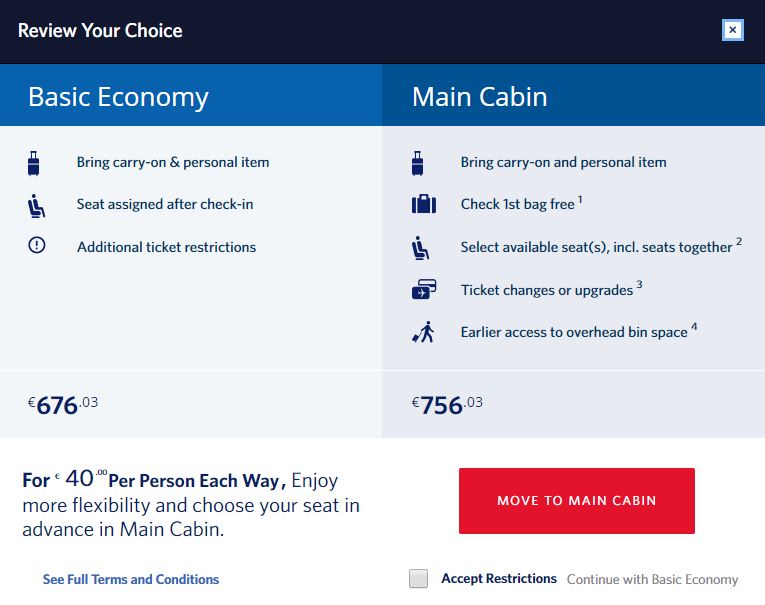The width and height of the screenshot is (765, 605).
Task: Click the Main Cabin seat selection icon
Action: tap(421, 247)
